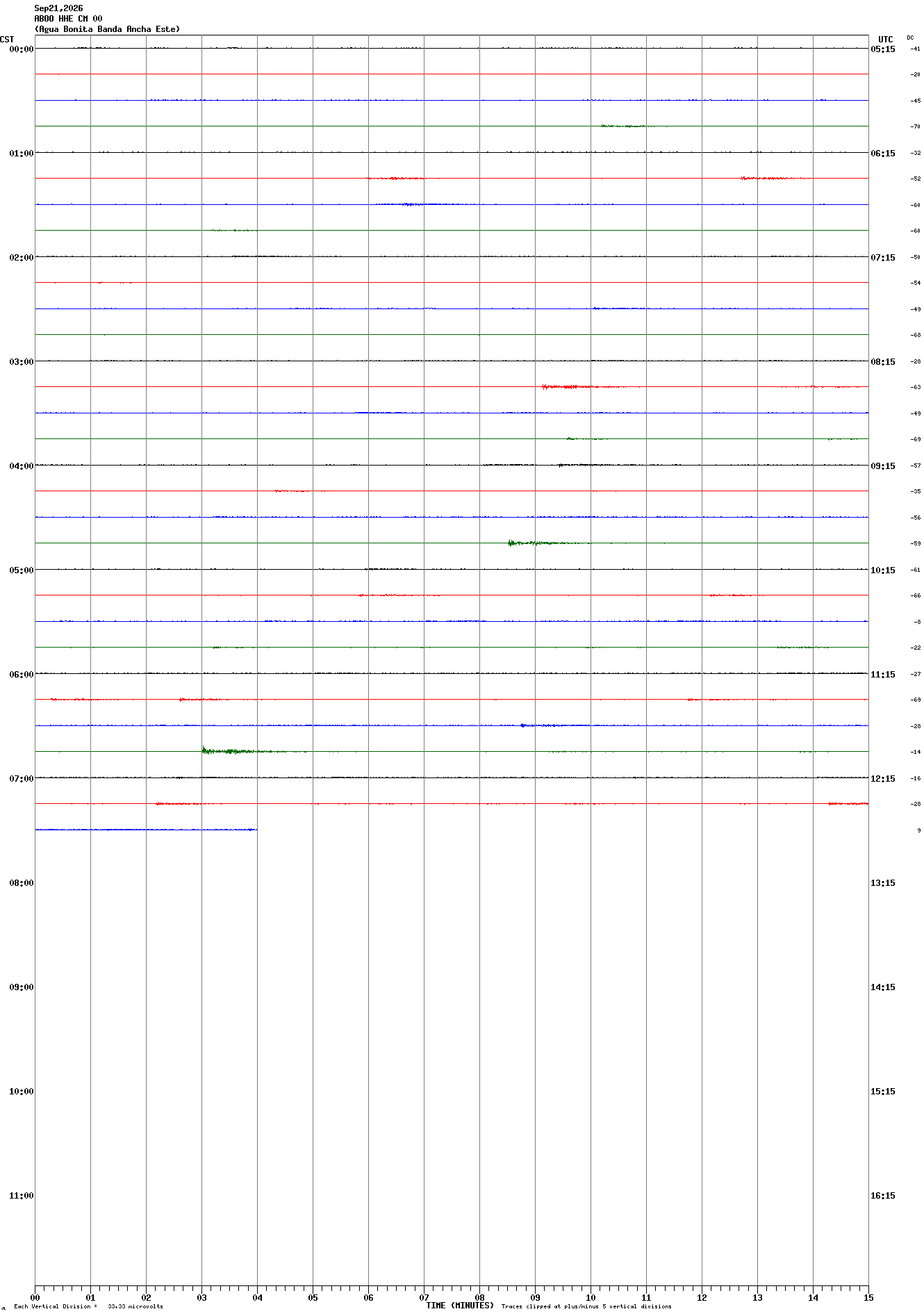Click the DC offset column header
This screenshot has height=1316, width=924.
(910, 38)
